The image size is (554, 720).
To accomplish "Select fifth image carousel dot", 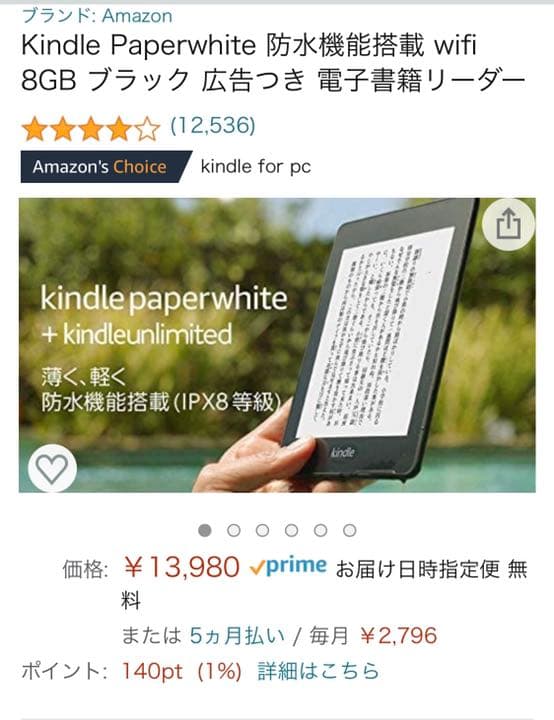I will click(x=320, y=530).
